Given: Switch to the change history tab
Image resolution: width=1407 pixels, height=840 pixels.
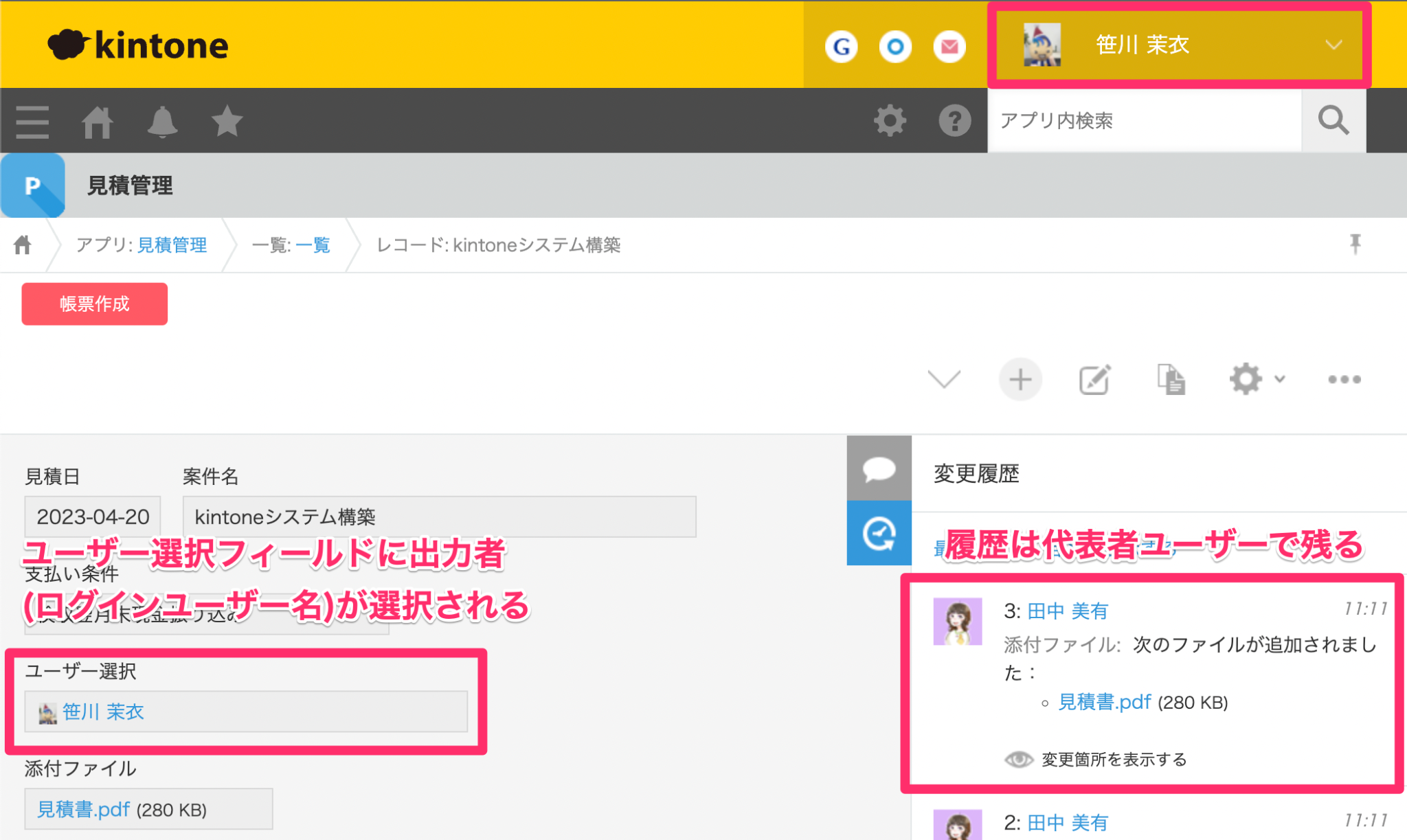Looking at the screenshot, I should pyautogui.click(x=879, y=533).
